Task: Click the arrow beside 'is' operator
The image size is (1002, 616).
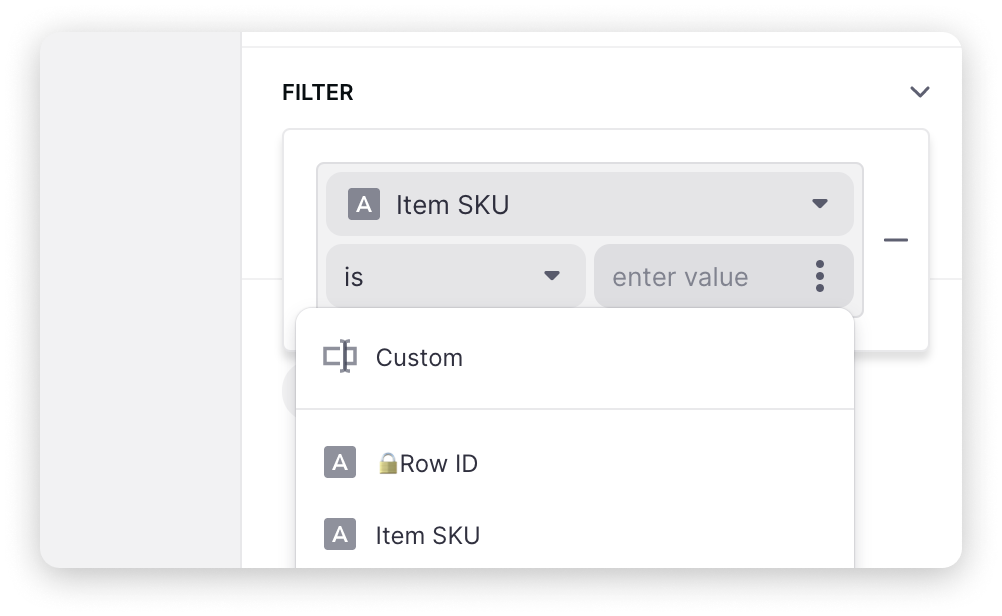Action: point(551,276)
